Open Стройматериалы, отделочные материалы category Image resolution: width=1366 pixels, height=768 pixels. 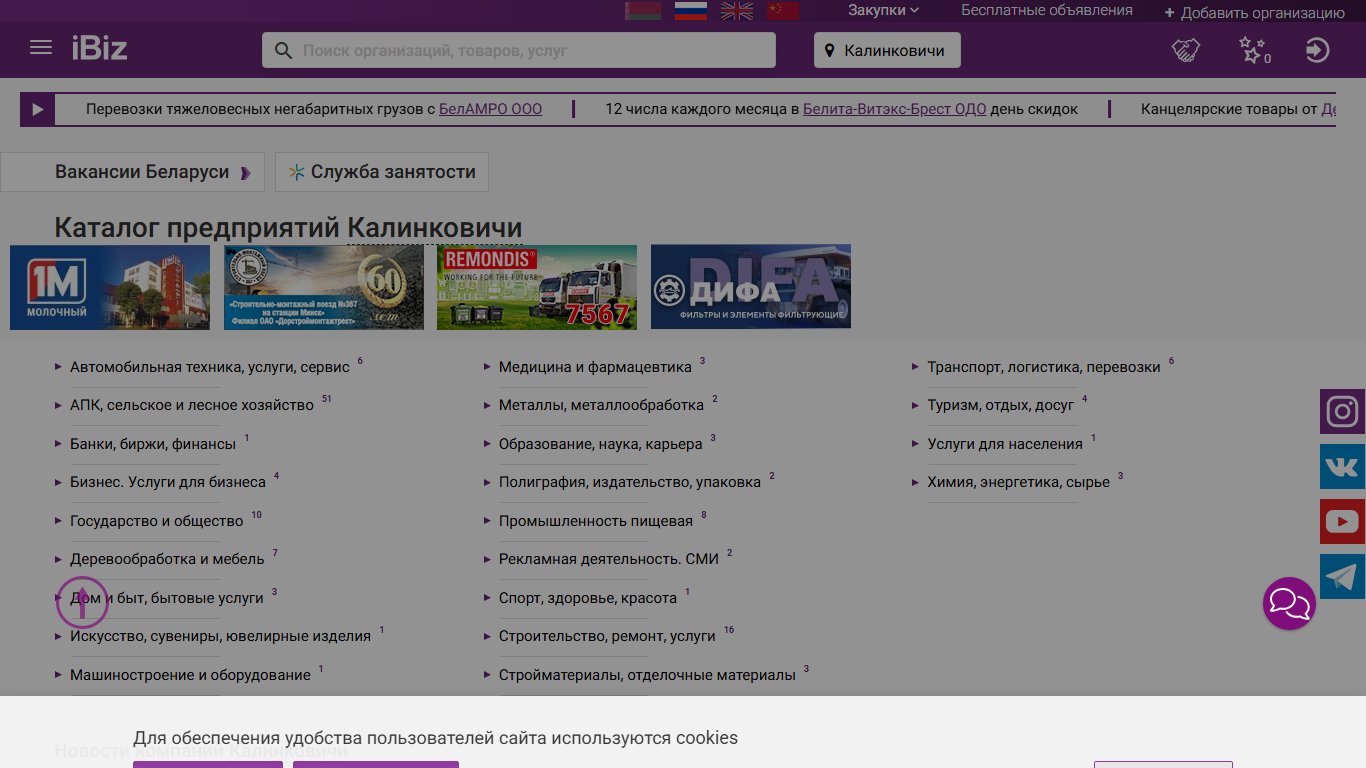647,675
